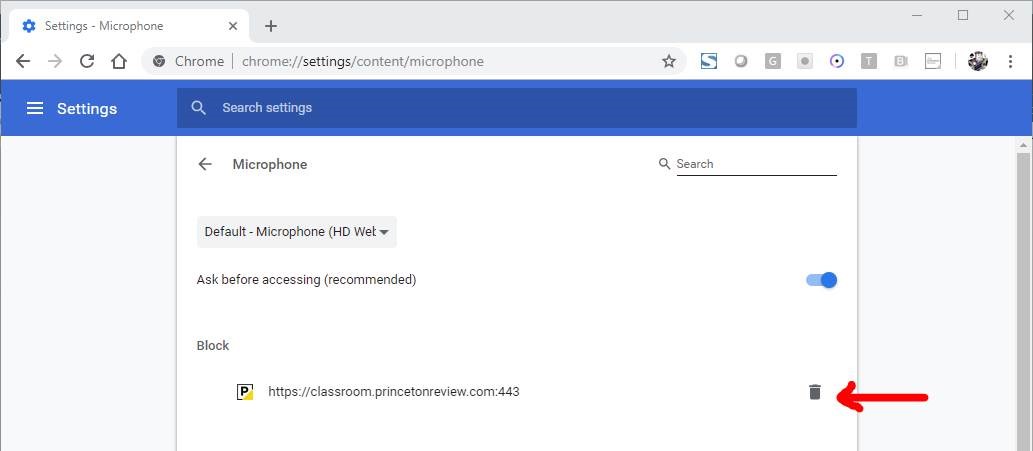Click the blue S extension icon
This screenshot has width=1033, height=451.
tap(709, 61)
